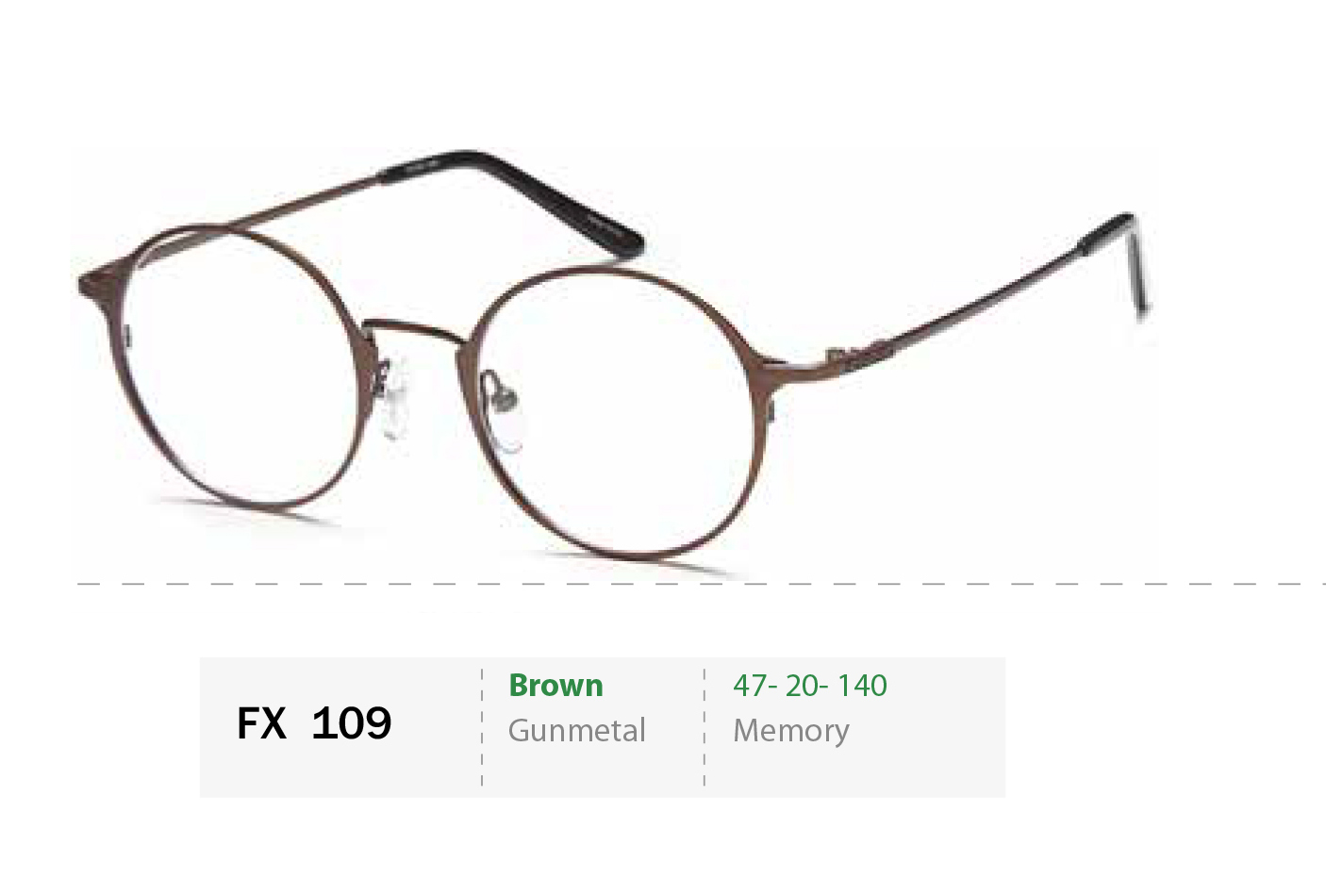Click the divider between Gunmetal and Memory
The height and width of the screenshot is (896, 1326).
coord(704,727)
